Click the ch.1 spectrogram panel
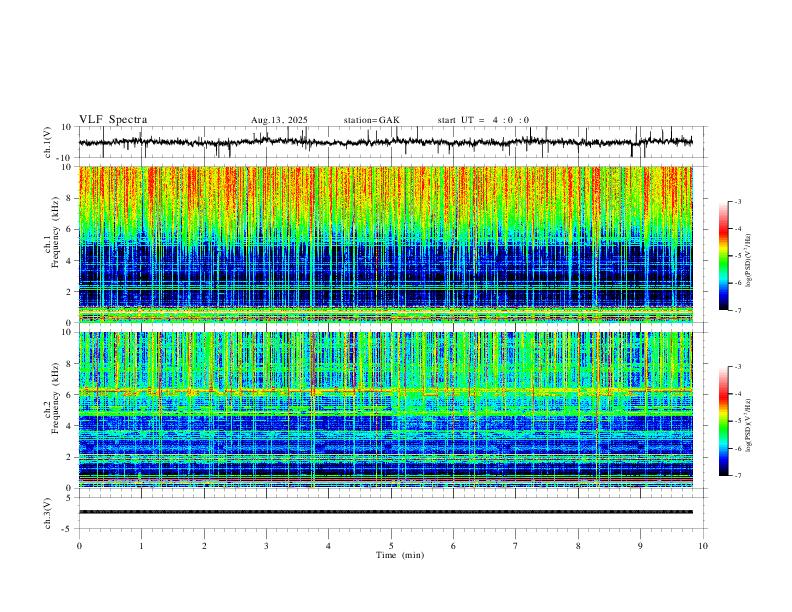 coord(385,244)
